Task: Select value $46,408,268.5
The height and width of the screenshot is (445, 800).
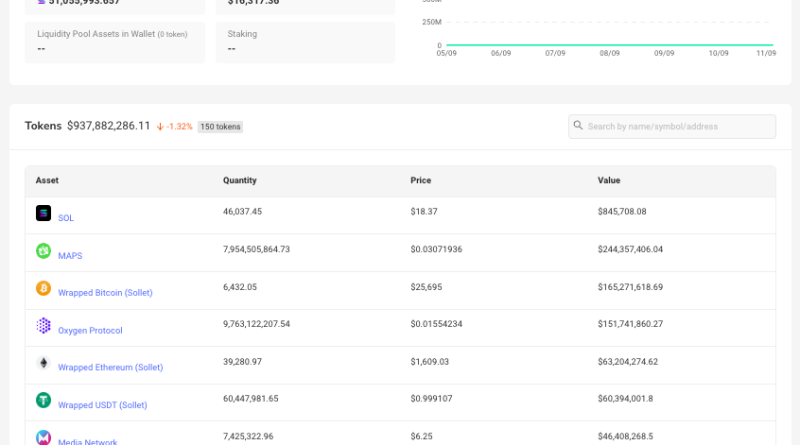Action: pos(625,436)
